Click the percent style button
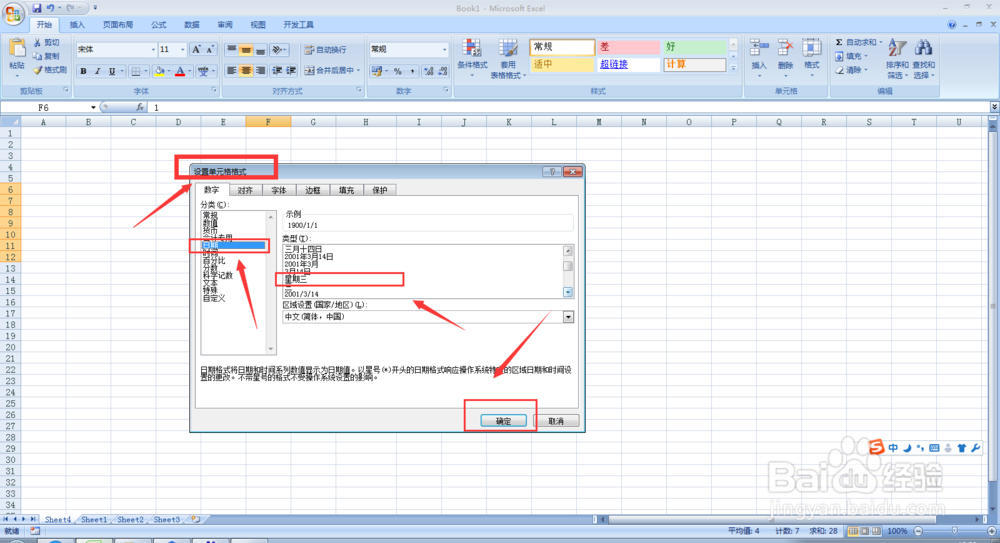This screenshot has width=1000, height=543. tap(398, 71)
